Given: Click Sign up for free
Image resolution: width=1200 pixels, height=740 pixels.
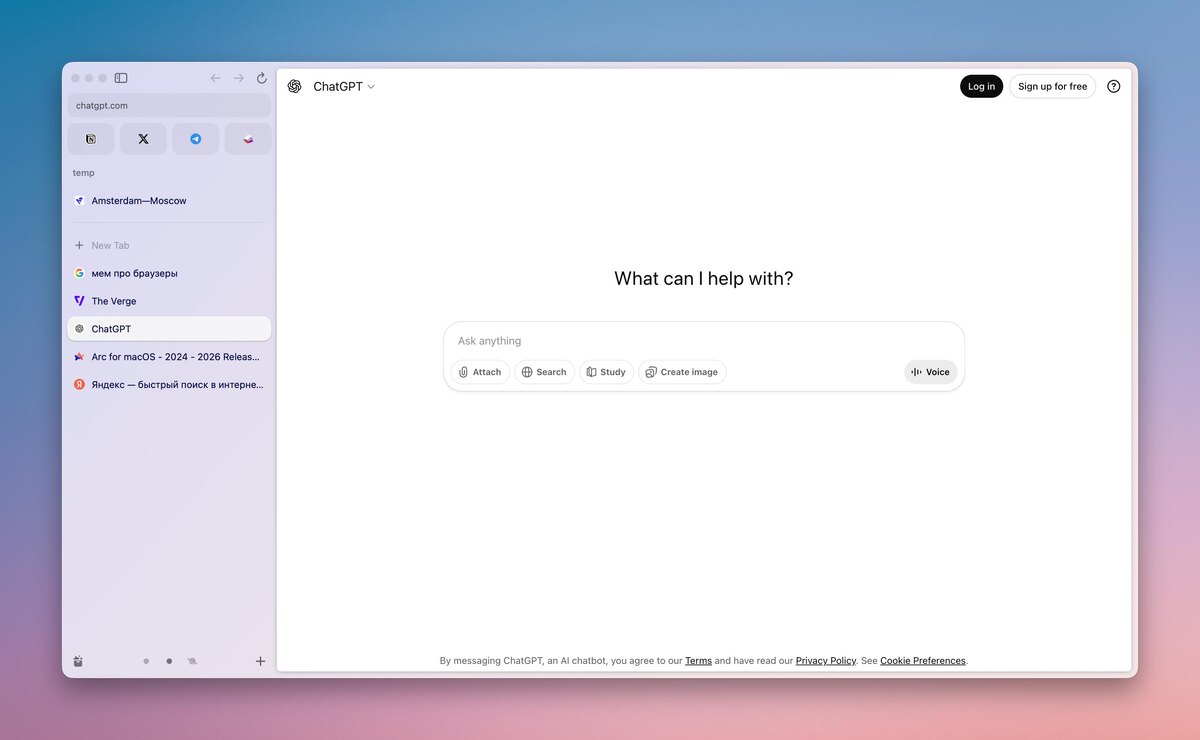Looking at the screenshot, I should [1052, 87].
